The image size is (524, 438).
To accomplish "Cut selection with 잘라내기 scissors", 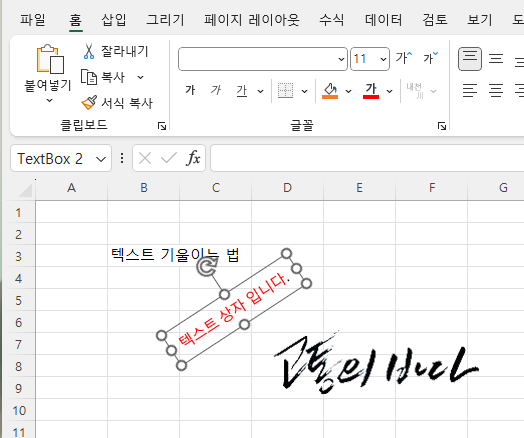I will (115, 51).
